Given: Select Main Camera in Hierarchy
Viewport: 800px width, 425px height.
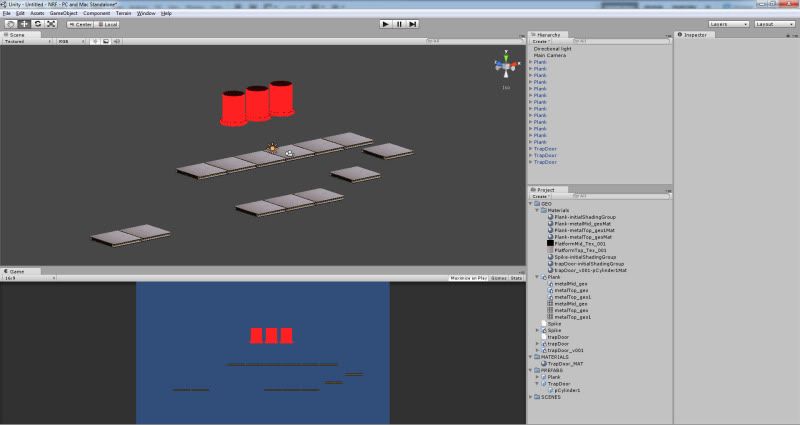Looking at the screenshot, I should (549, 55).
